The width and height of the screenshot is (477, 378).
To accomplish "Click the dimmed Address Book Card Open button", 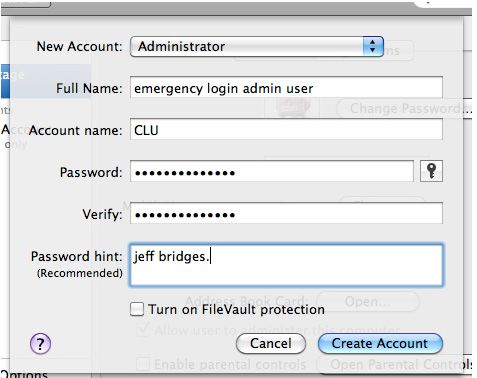I will (x=367, y=301).
